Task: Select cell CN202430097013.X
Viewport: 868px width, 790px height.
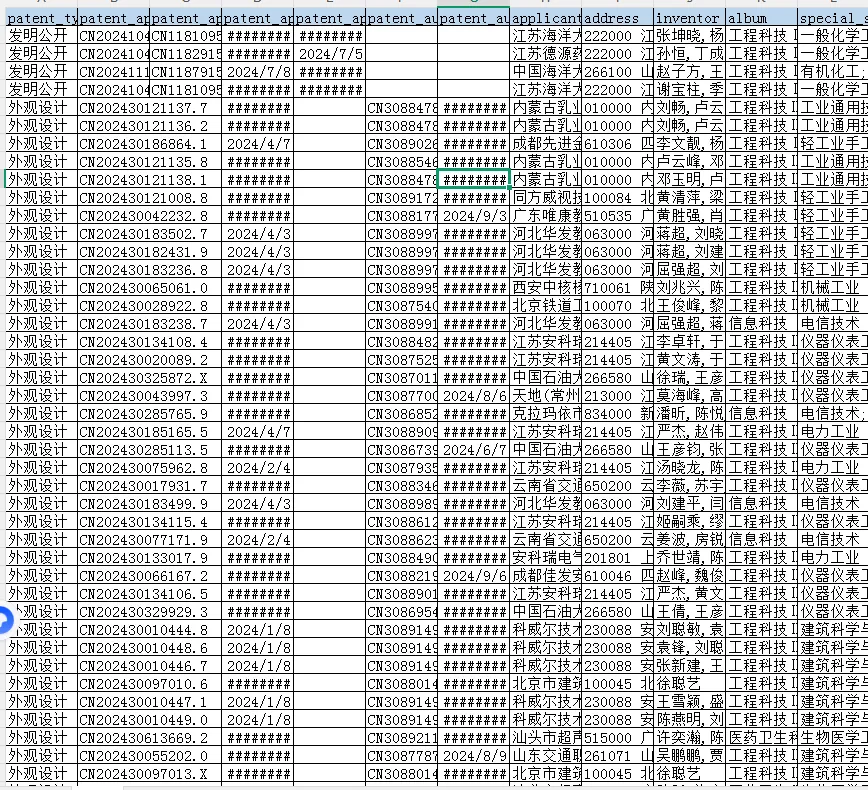Action: (x=149, y=773)
